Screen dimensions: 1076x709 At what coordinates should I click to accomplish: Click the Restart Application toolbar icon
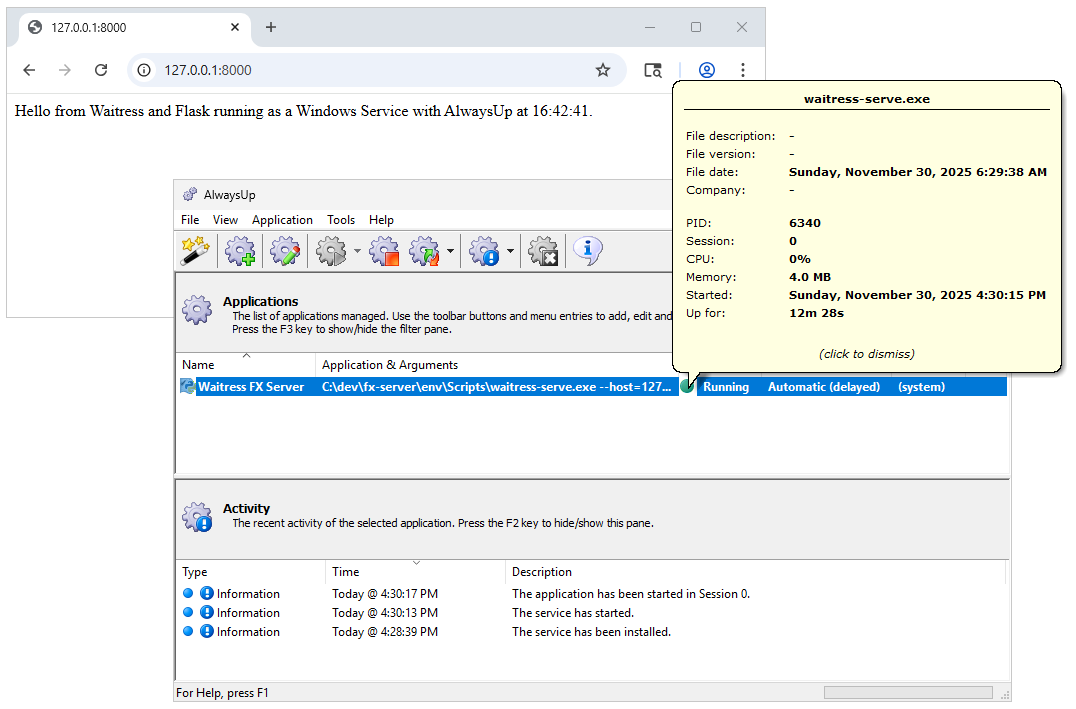coord(425,251)
